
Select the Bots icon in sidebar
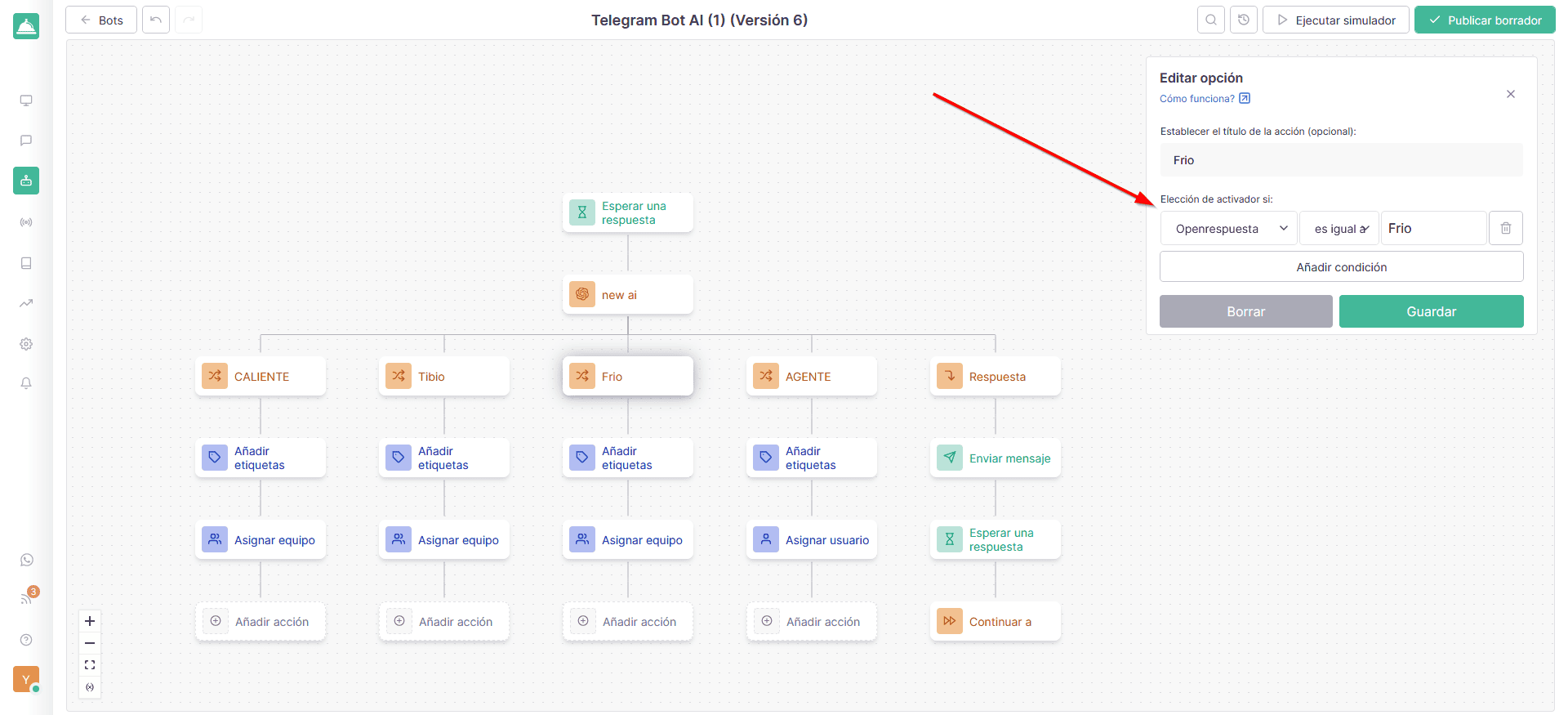coord(26,181)
